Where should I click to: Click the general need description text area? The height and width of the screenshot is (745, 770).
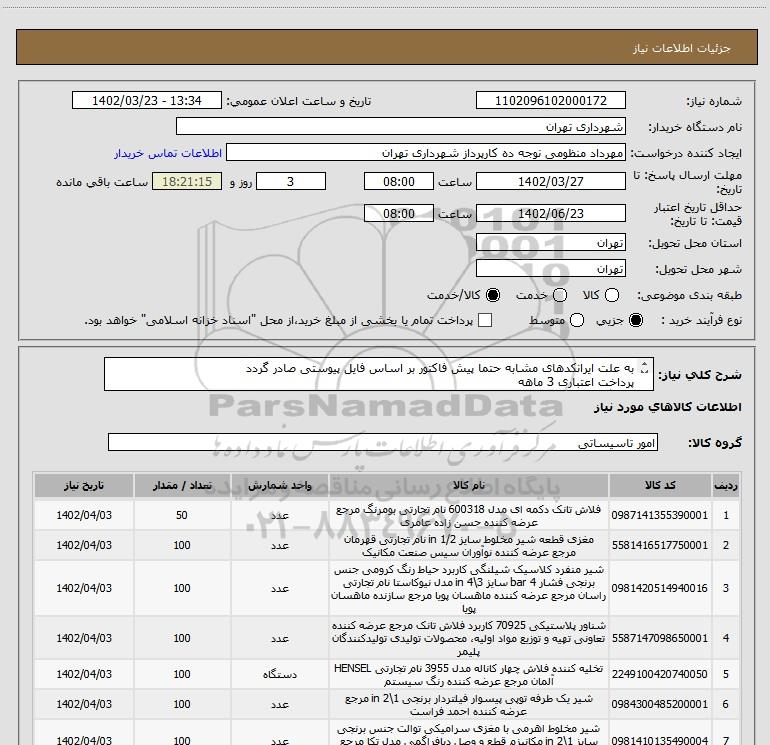click(379, 374)
